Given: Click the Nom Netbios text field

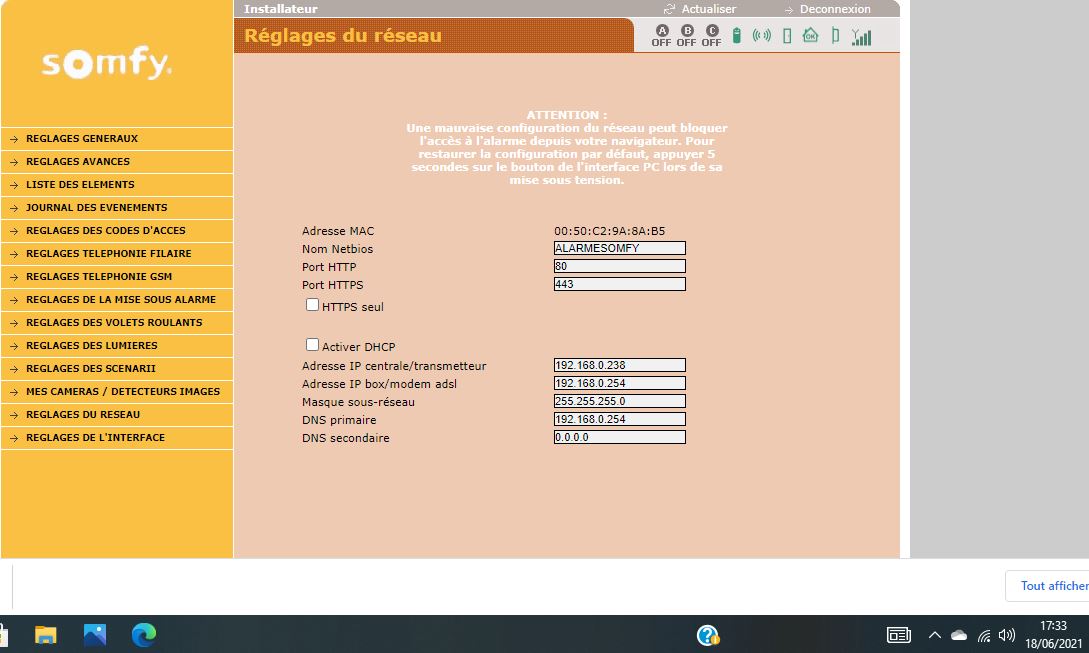Looking at the screenshot, I should tap(619, 249).
